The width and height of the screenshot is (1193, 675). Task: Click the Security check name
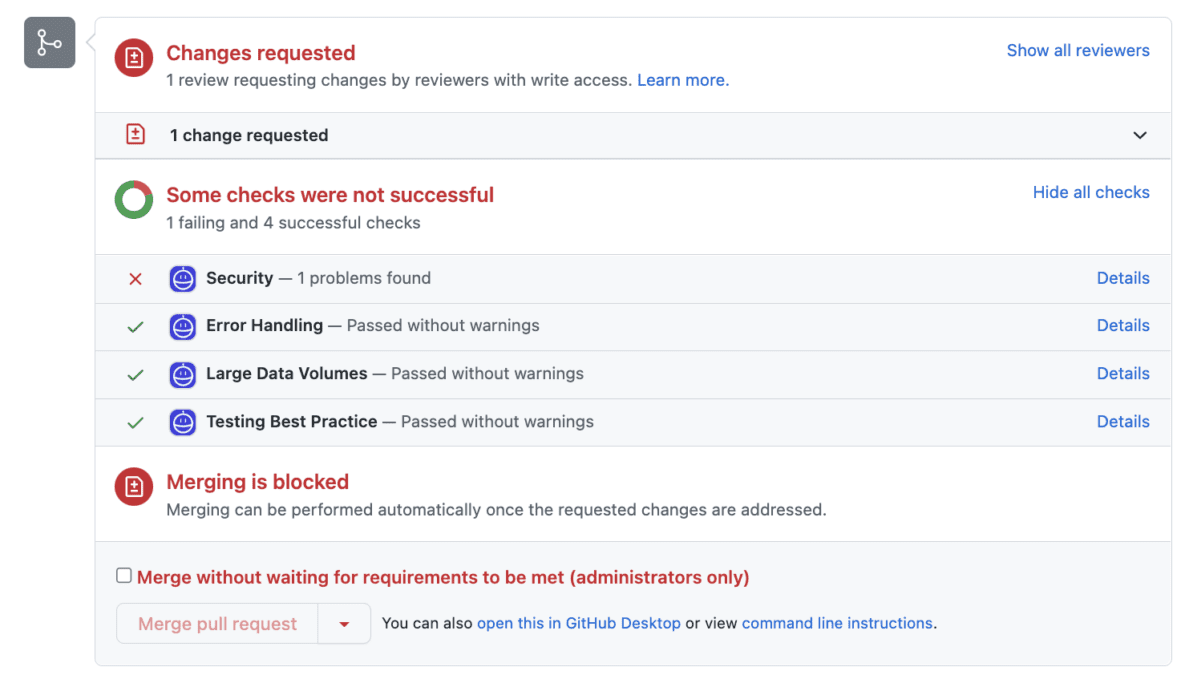(240, 279)
